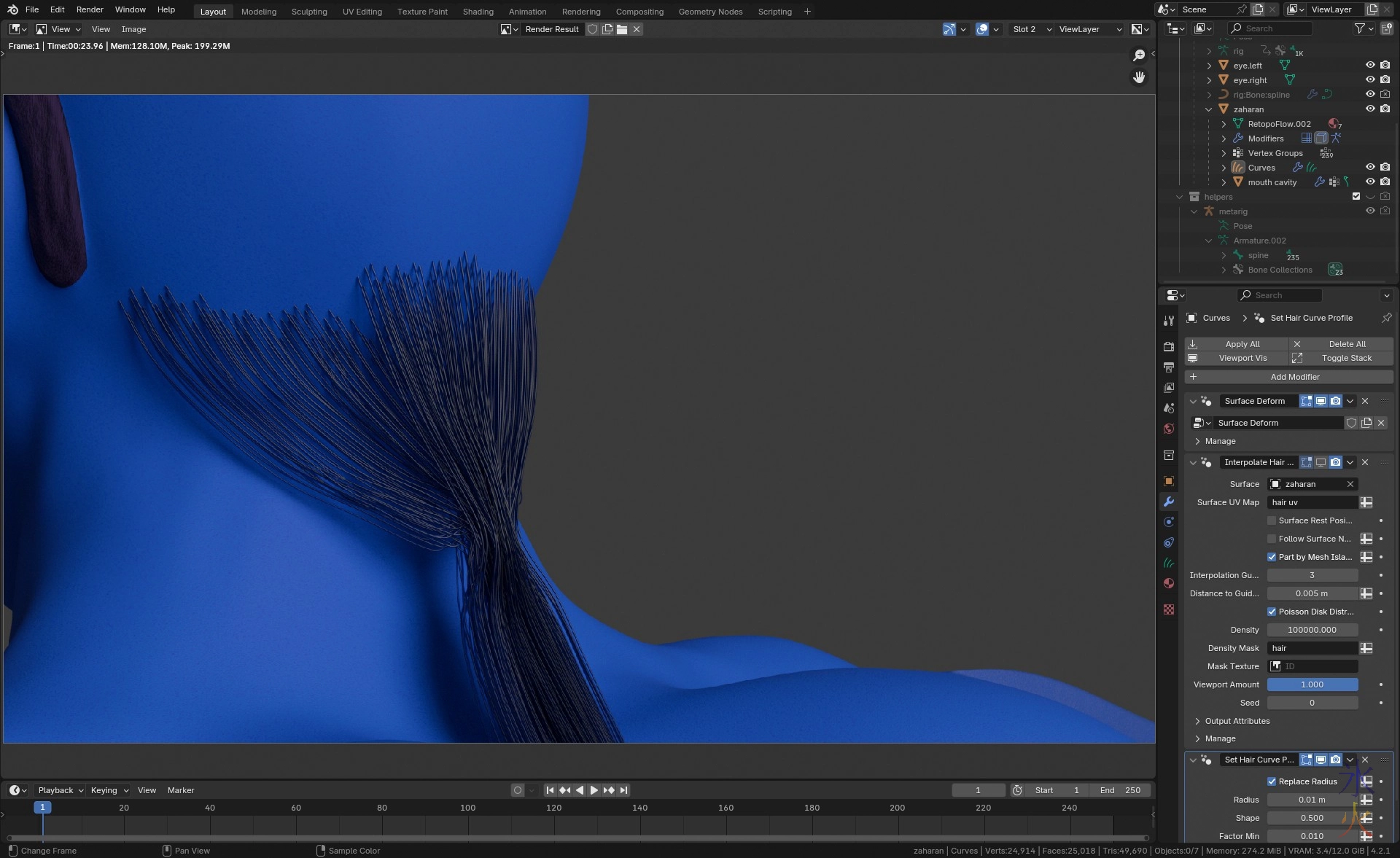Open the Render menu
The image size is (1400, 858).
[x=90, y=9]
